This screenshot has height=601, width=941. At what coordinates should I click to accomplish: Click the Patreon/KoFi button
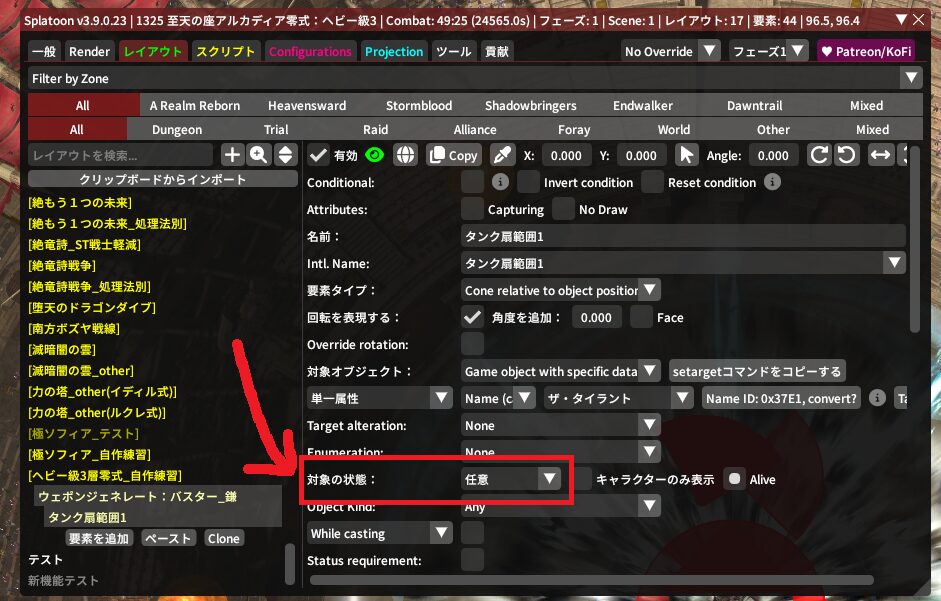tap(865, 51)
